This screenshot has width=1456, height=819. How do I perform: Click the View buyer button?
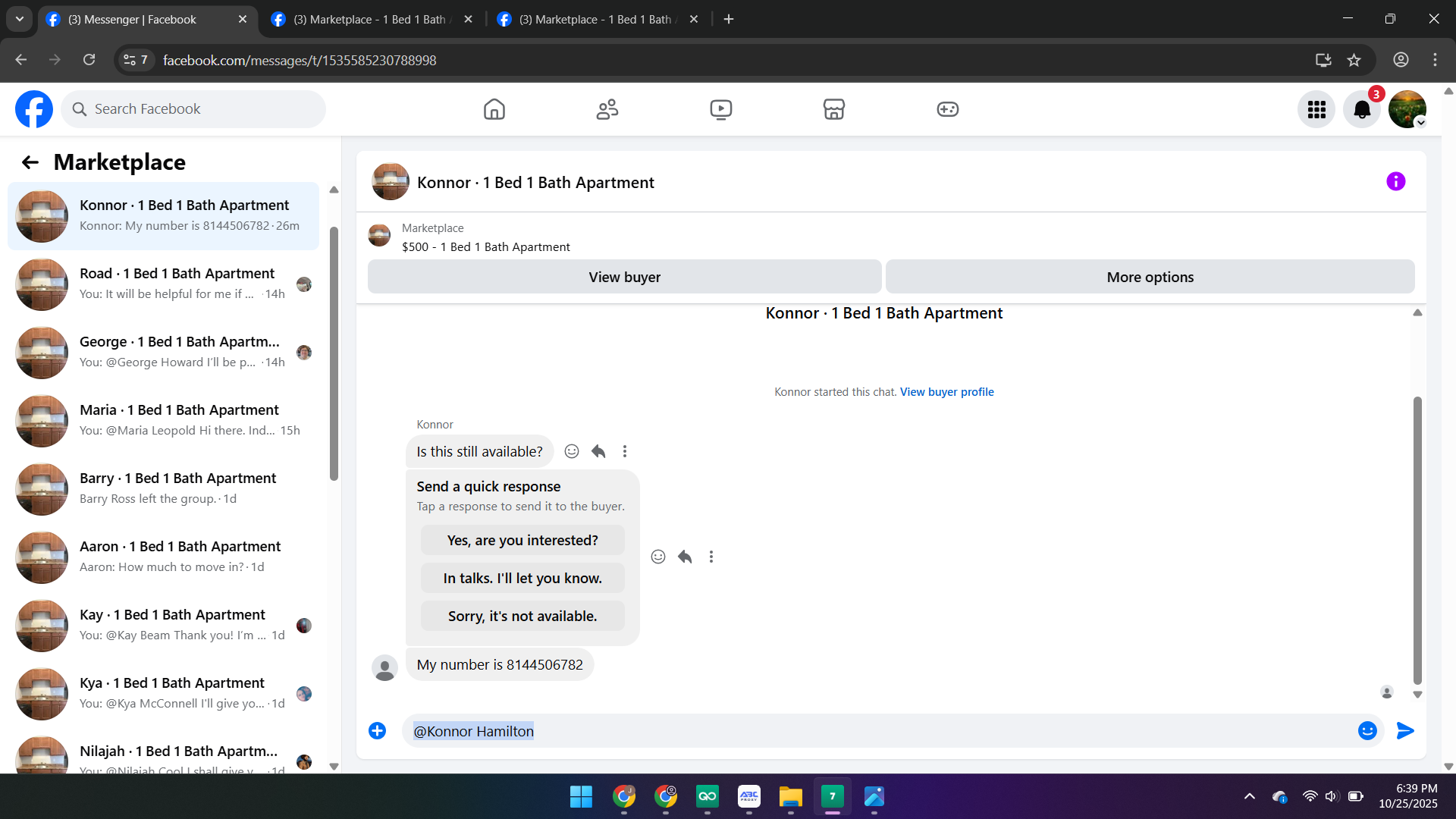624,277
